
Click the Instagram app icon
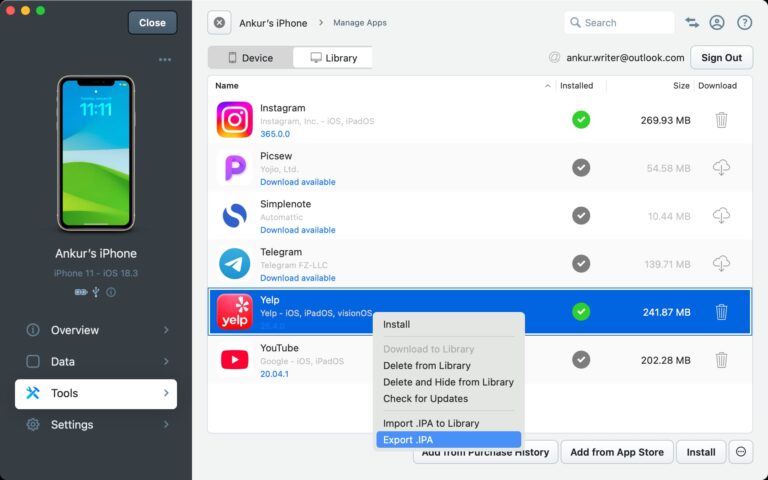click(x=235, y=120)
